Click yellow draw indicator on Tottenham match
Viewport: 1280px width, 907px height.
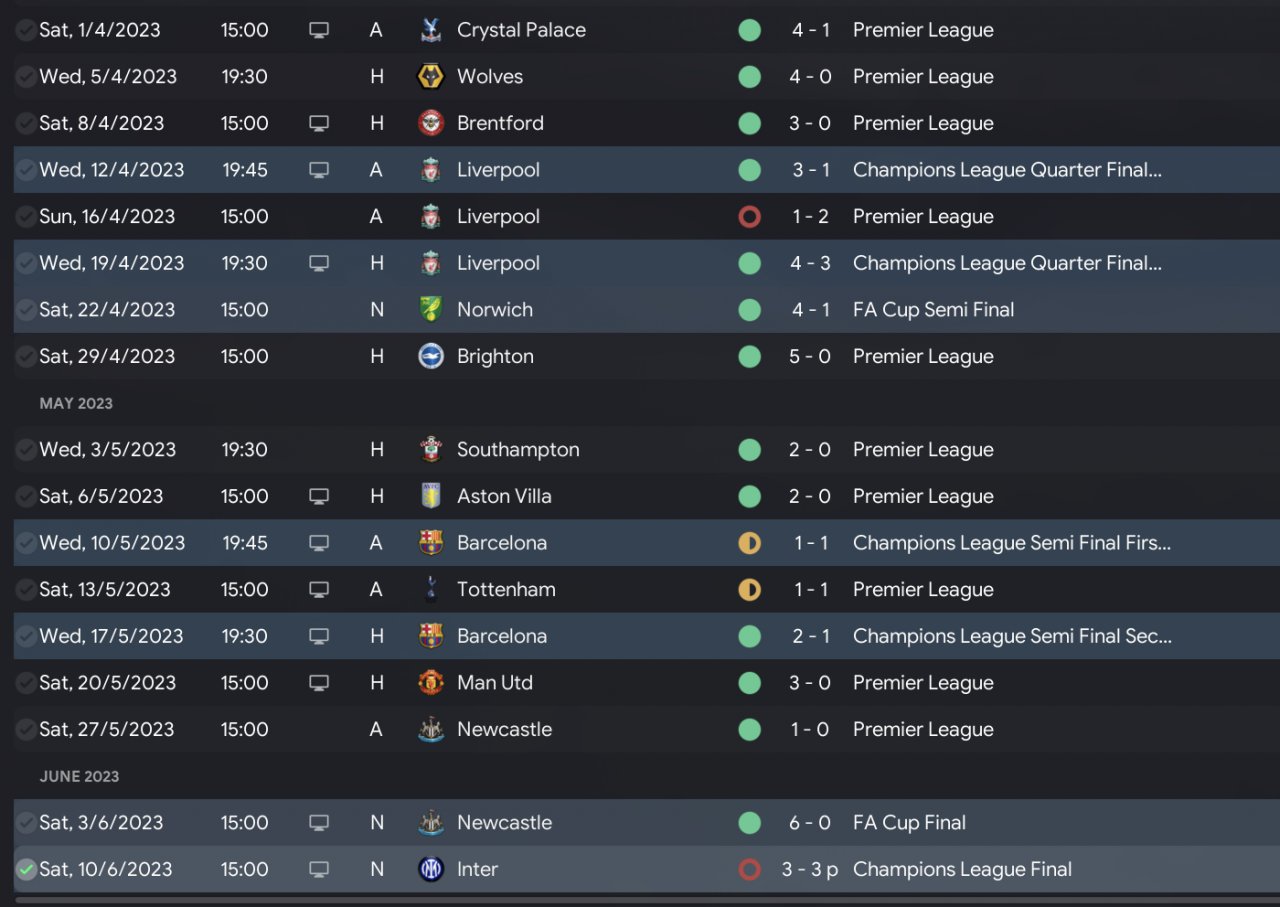pos(749,590)
